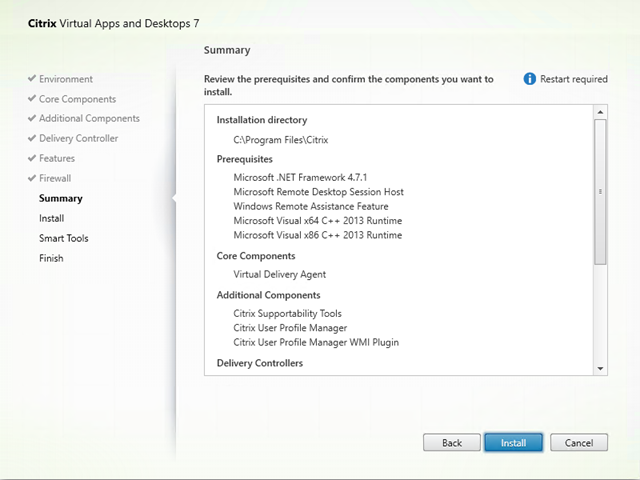The image size is (640, 480).
Task: Click the scrollbar down arrow
Action: 600,369
